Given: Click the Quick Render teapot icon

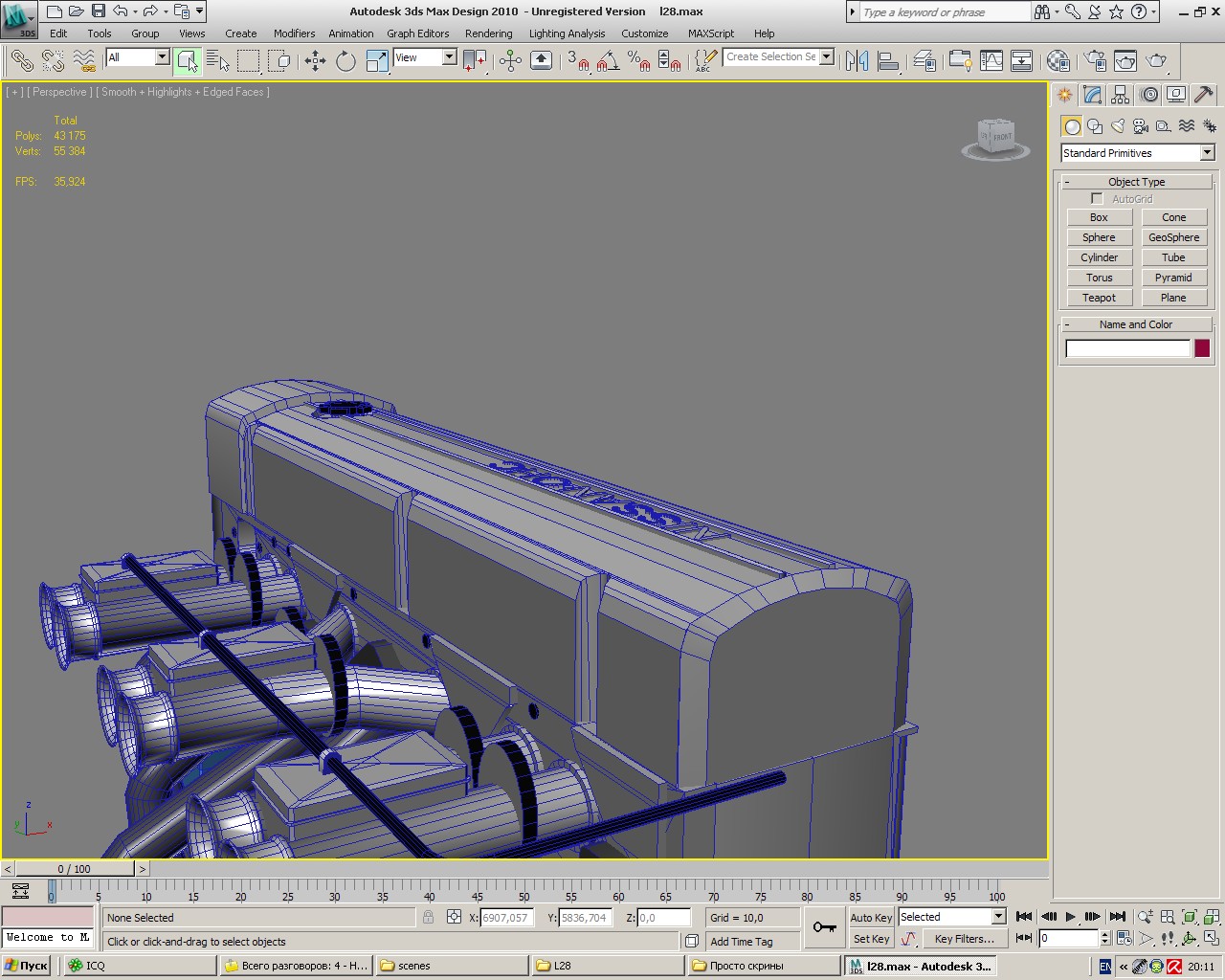Looking at the screenshot, I should click(x=1156, y=61).
